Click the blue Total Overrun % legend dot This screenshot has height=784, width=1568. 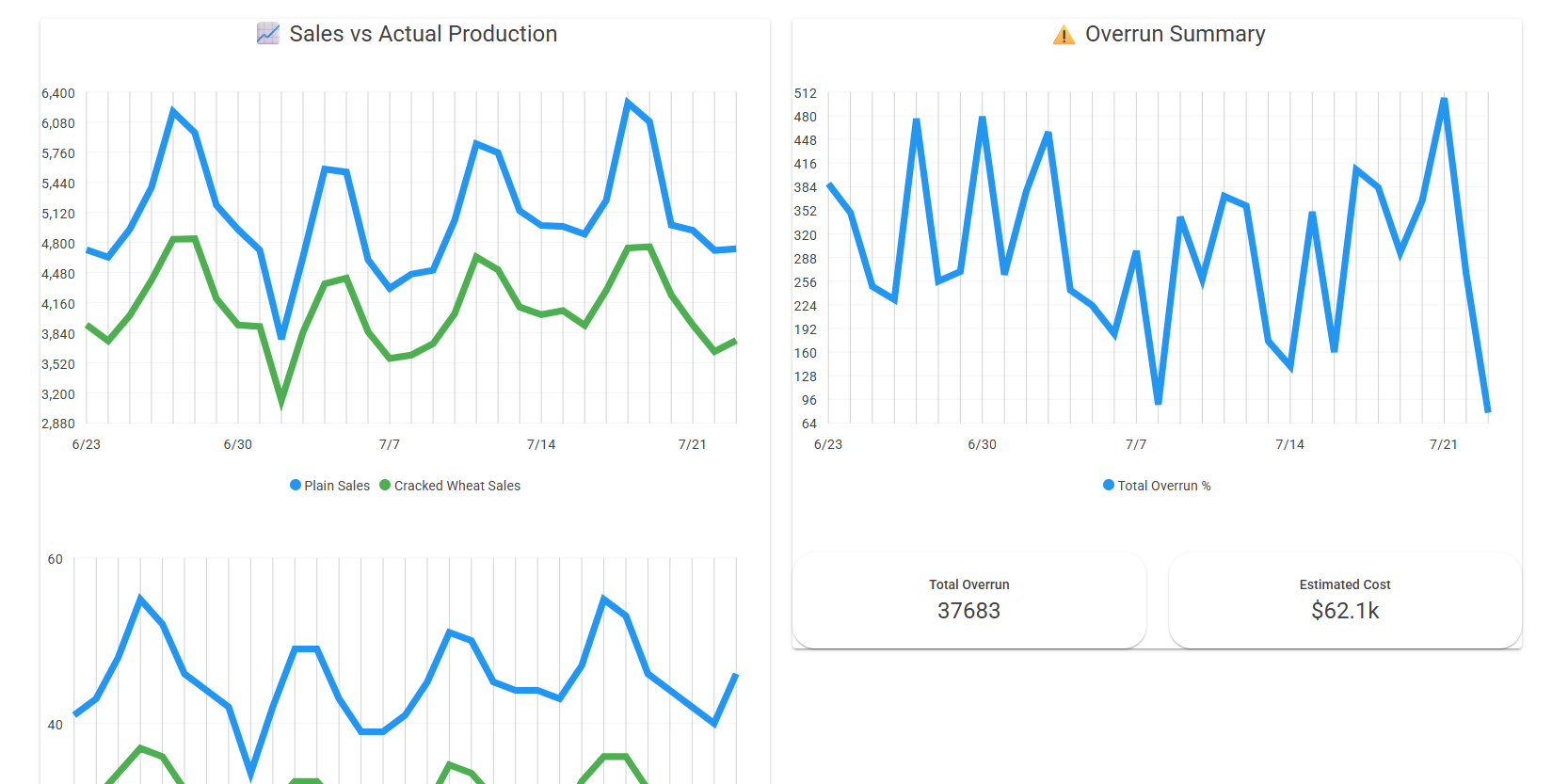coord(1109,486)
